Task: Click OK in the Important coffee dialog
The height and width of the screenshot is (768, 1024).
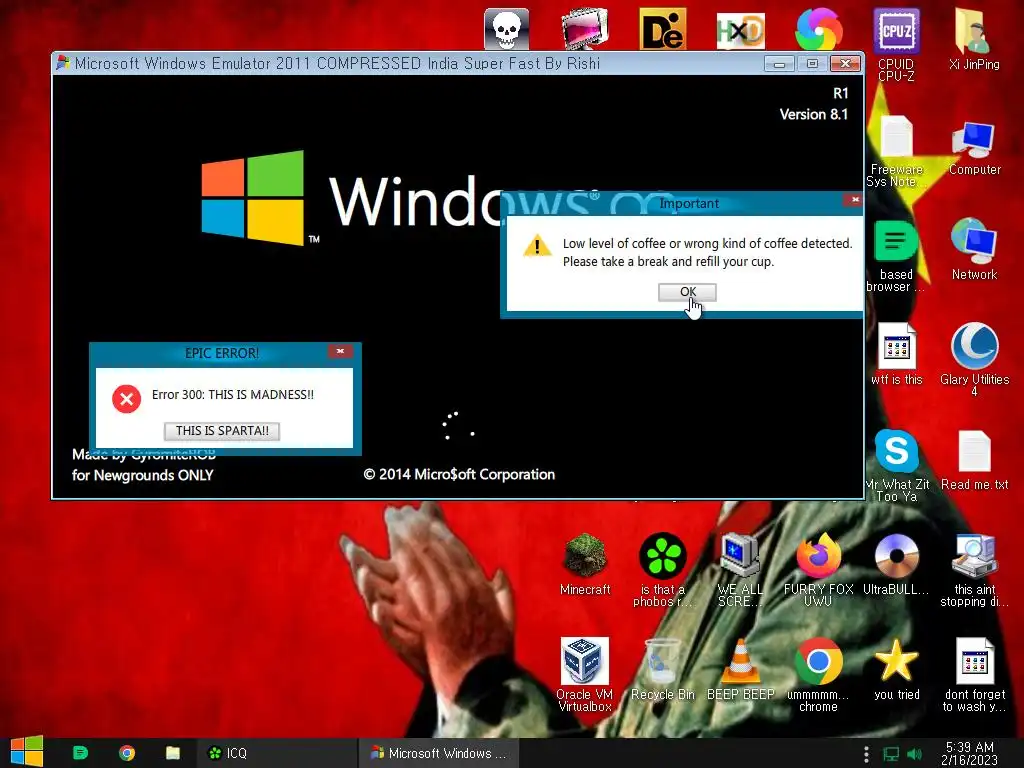Action: tap(687, 292)
